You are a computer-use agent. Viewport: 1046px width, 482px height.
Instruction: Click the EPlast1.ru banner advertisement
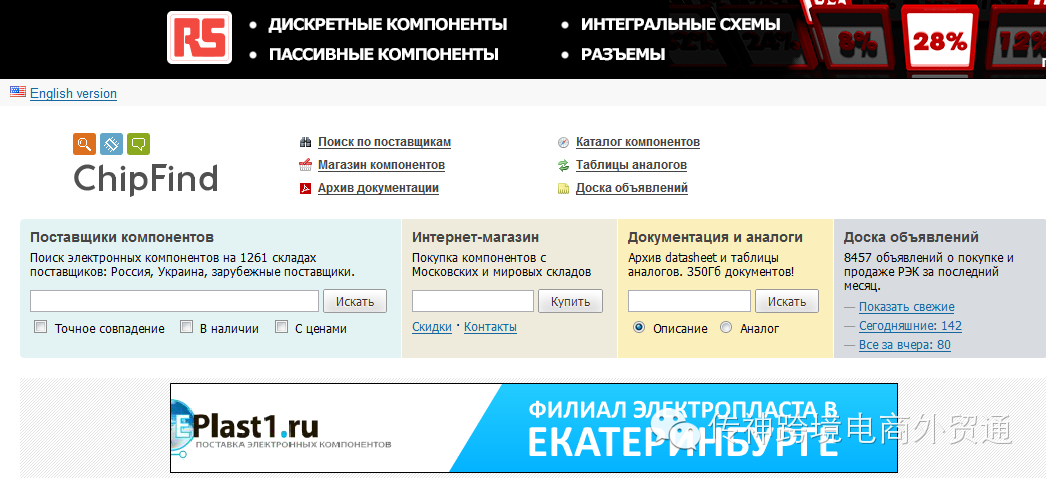(534, 427)
